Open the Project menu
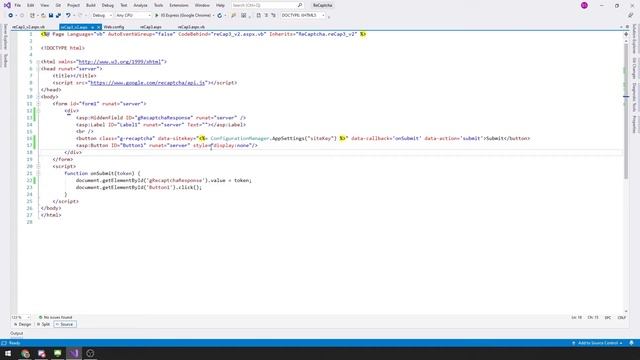 (73, 5)
